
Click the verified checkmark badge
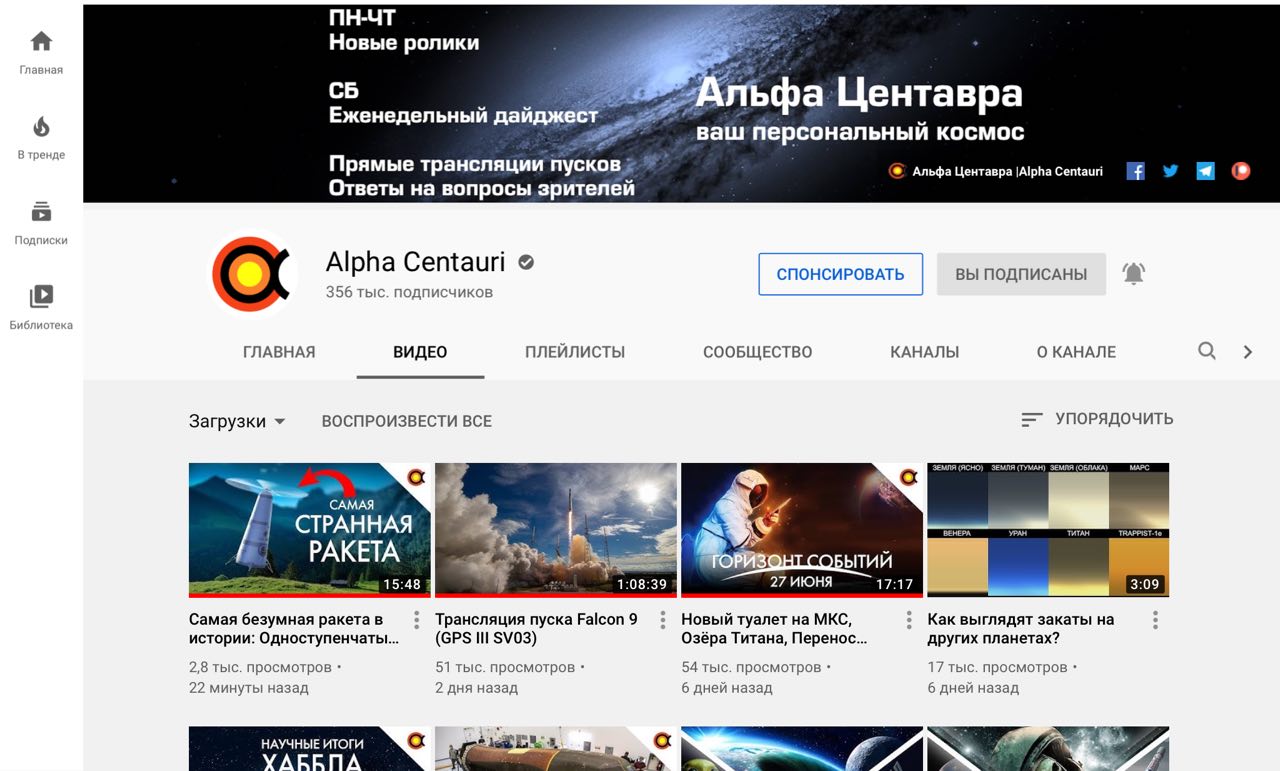526,262
